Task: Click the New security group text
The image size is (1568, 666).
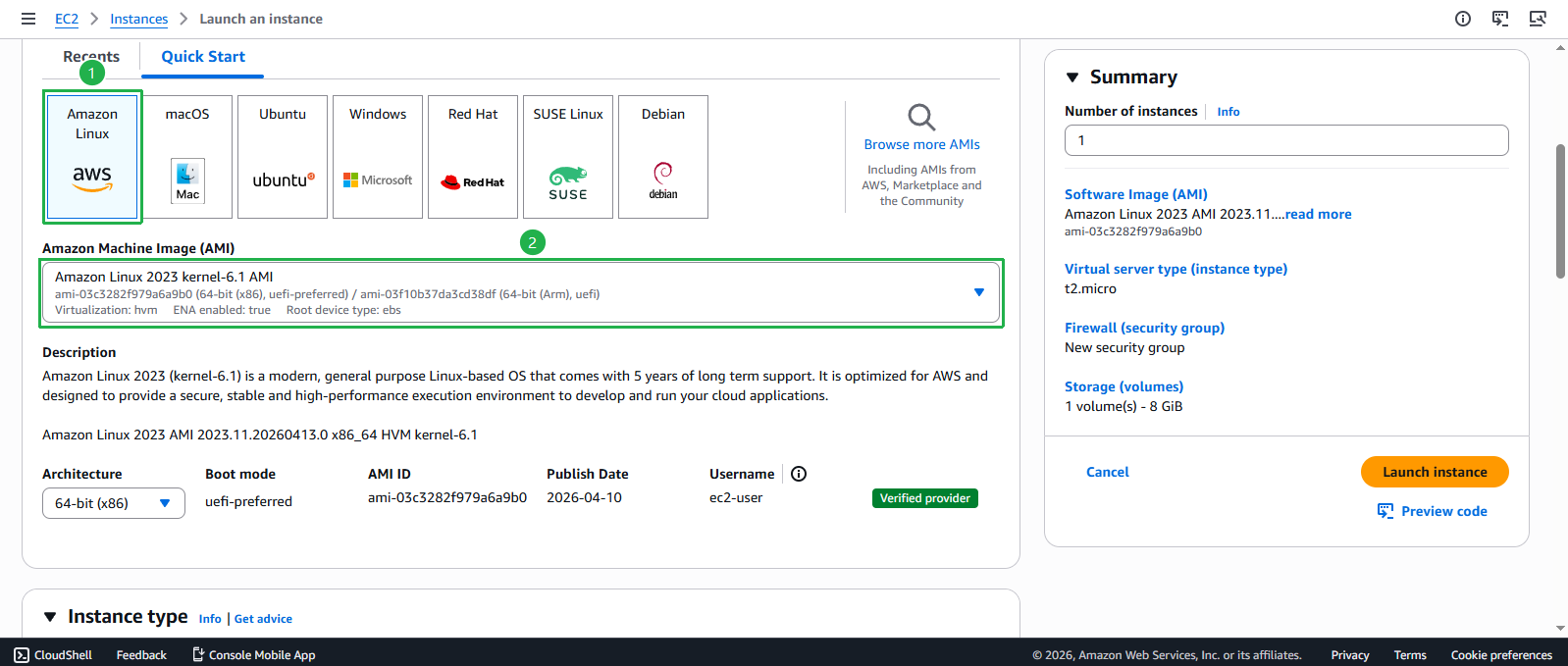Action: pyautogui.click(x=1124, y=347)
